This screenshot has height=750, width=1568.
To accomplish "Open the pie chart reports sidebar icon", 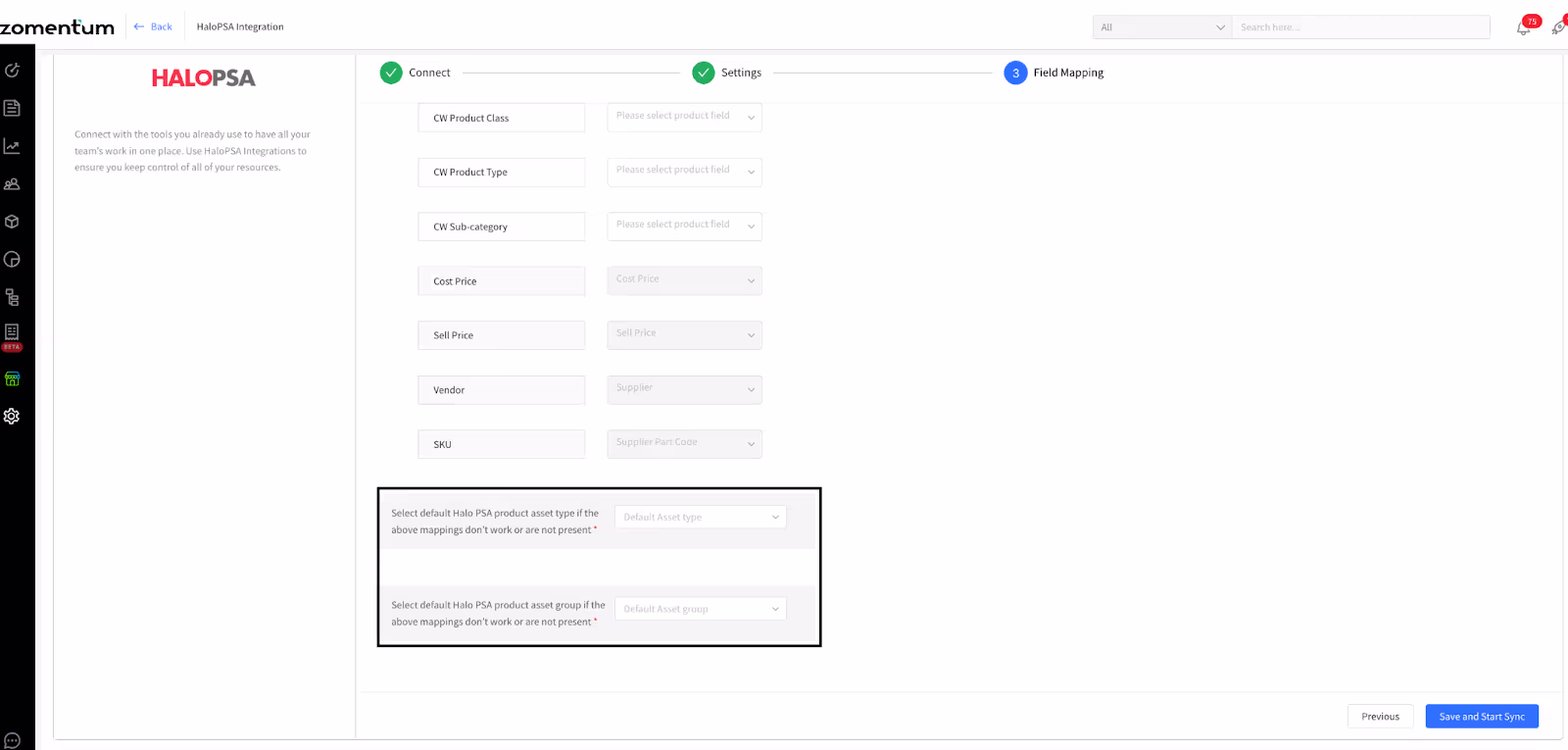I will click(12, 260).
